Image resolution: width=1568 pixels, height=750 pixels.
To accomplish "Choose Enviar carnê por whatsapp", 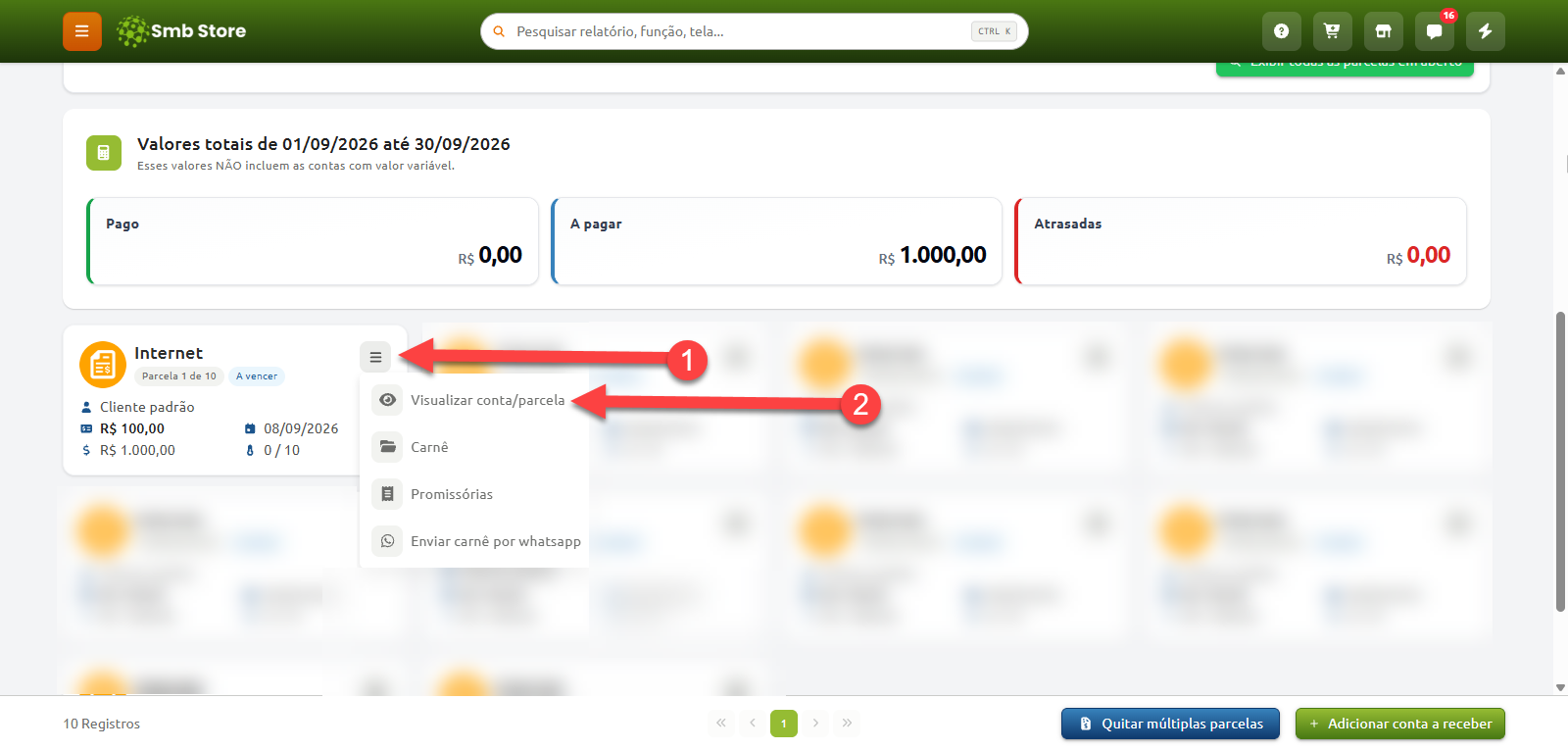I will (x=496, y=541).
